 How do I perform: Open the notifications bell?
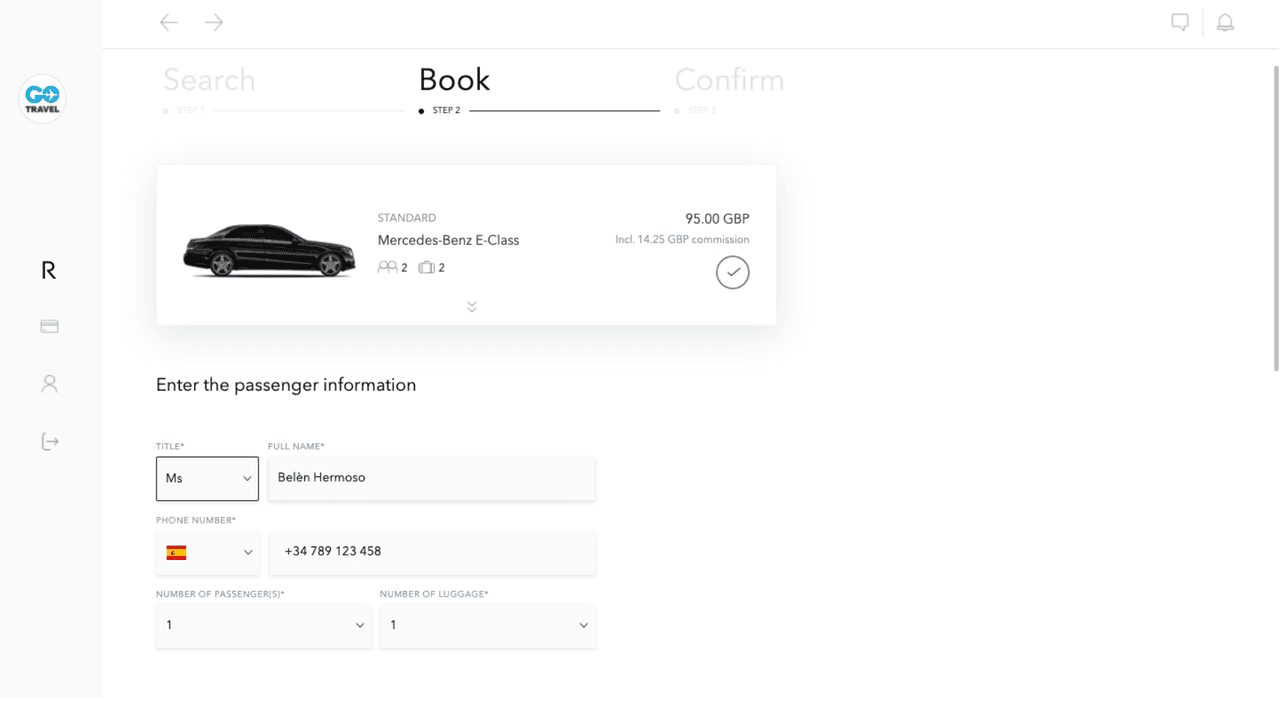[1225, 22]
